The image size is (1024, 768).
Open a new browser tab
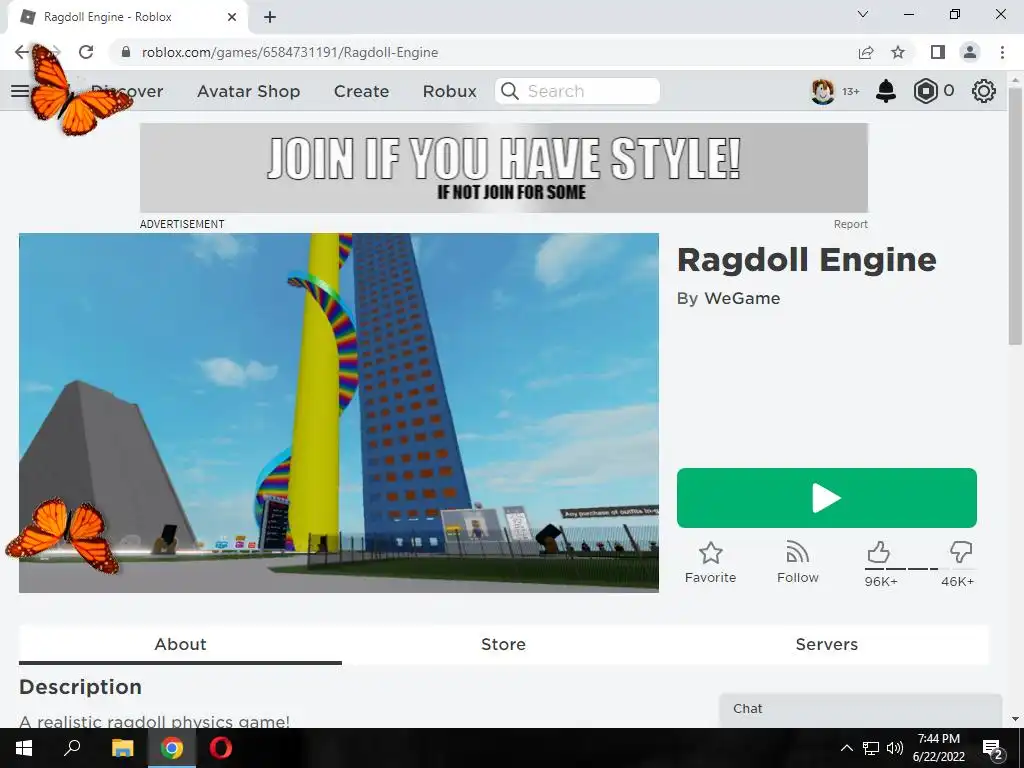click(x=270, y=17)
